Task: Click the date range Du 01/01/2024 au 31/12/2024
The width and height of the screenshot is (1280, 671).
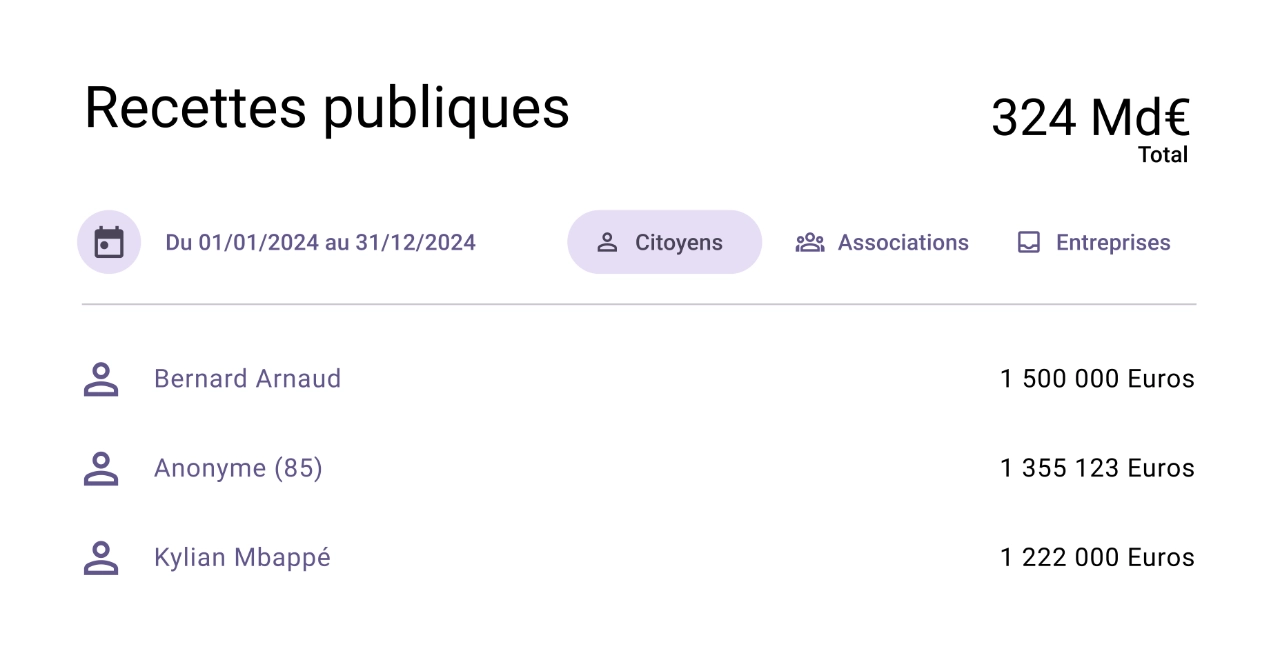Action: 320,242
